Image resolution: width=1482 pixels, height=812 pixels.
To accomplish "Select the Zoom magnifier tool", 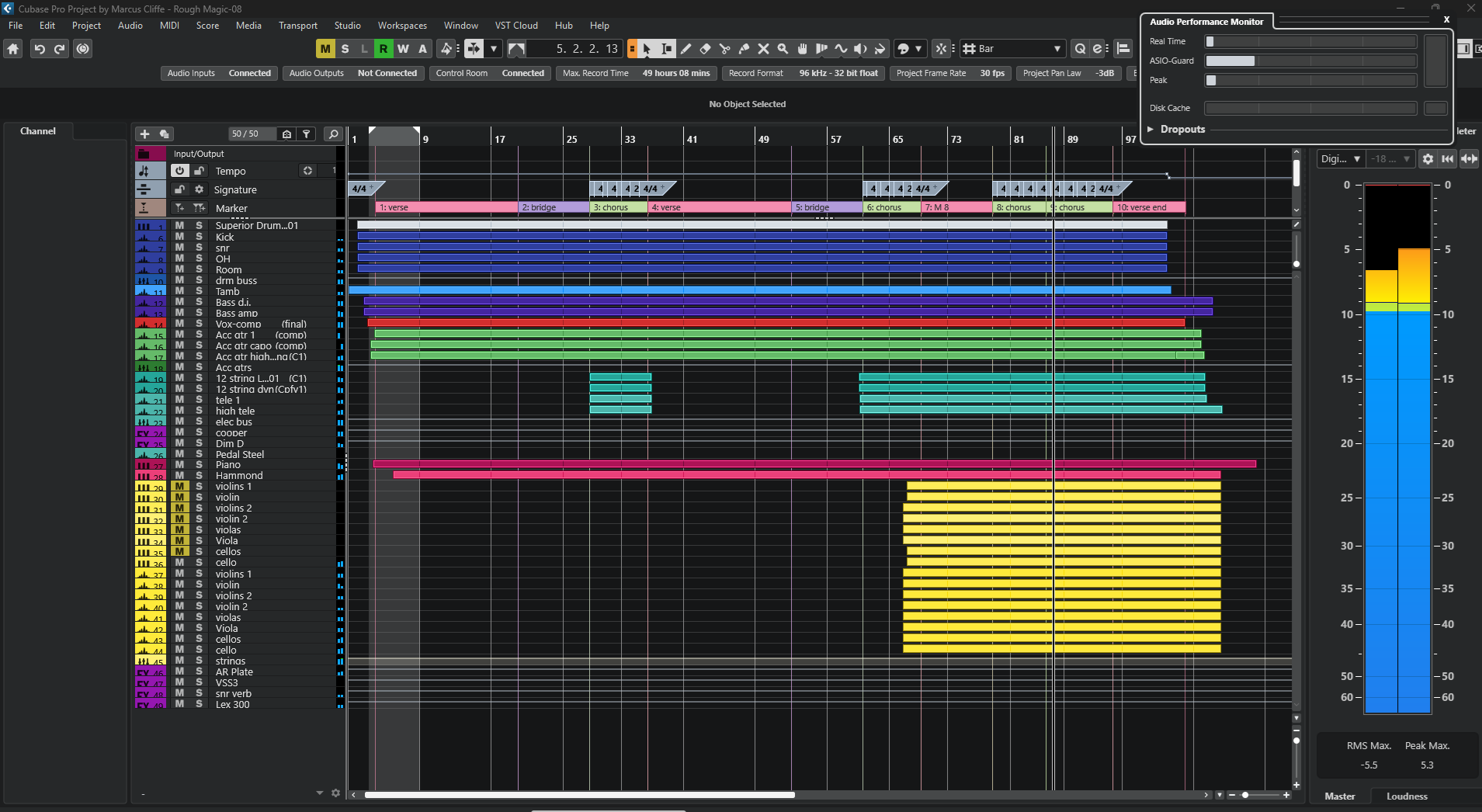I will 783,49.
